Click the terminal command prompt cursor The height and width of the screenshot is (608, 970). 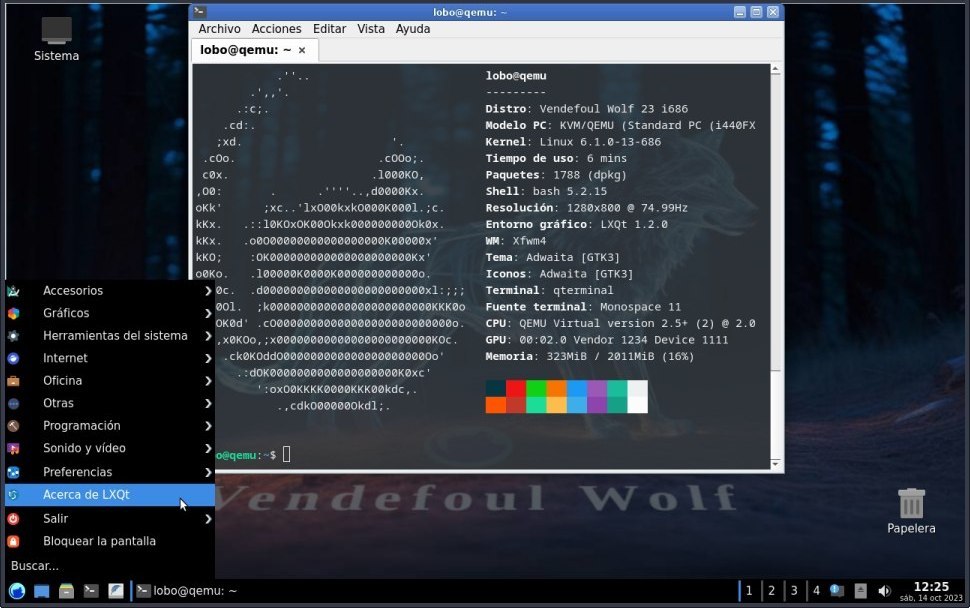[x=286, y=455]
